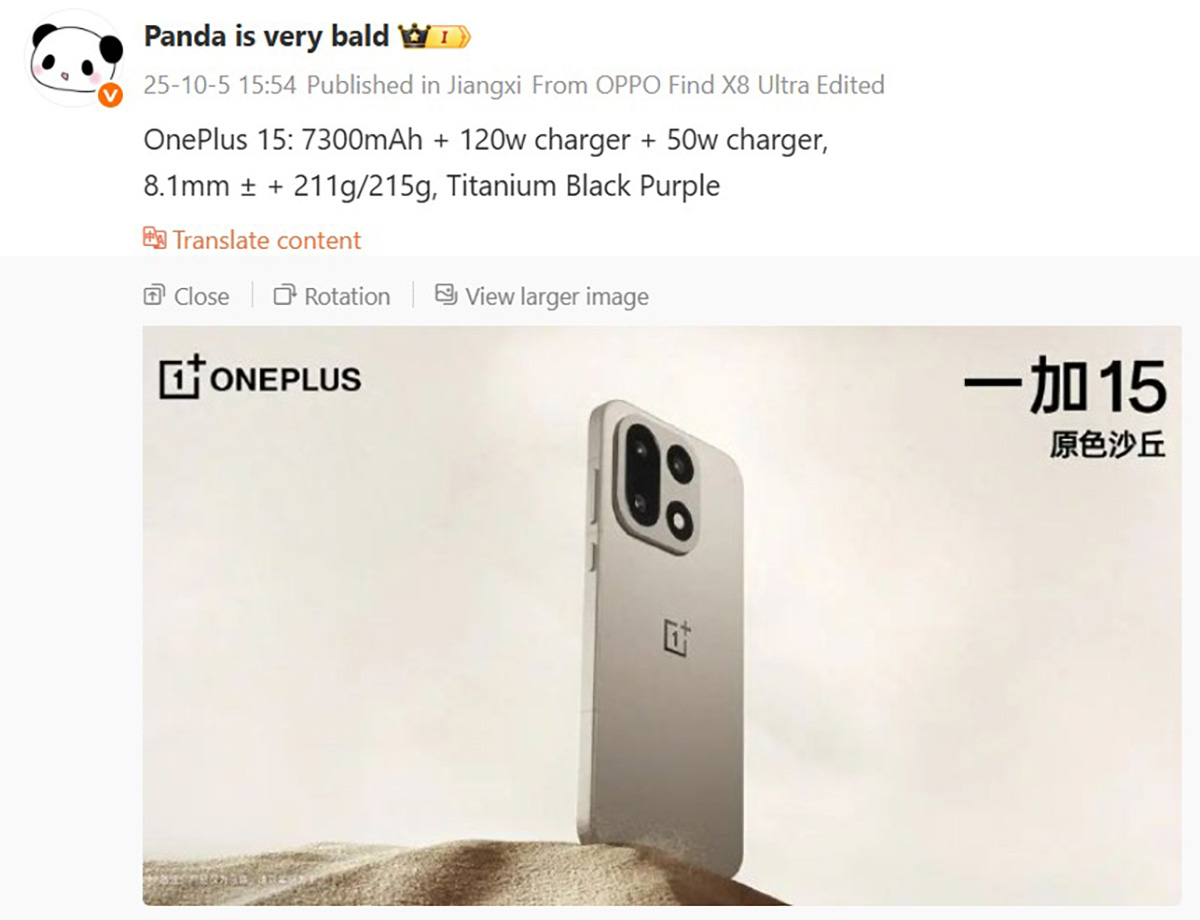Select the 'View larger image' text label

(557, 297)
